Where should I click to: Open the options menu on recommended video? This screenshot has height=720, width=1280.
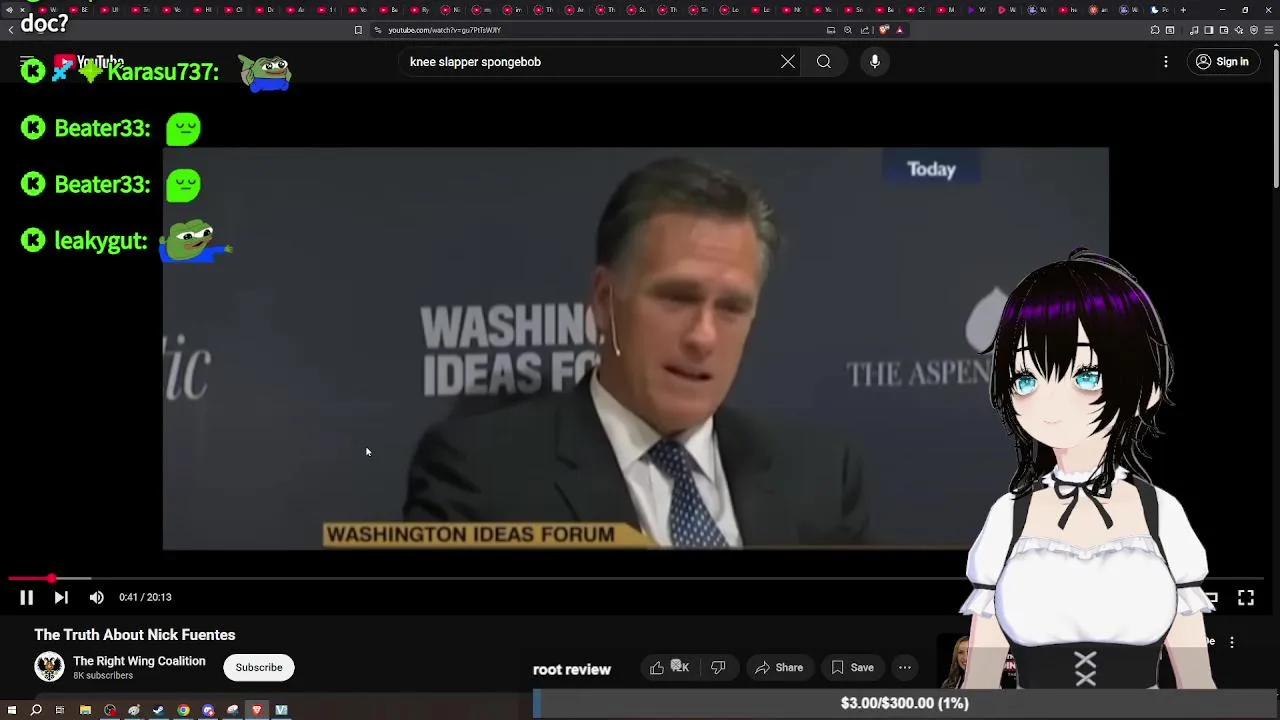(x=1232, y=643)
